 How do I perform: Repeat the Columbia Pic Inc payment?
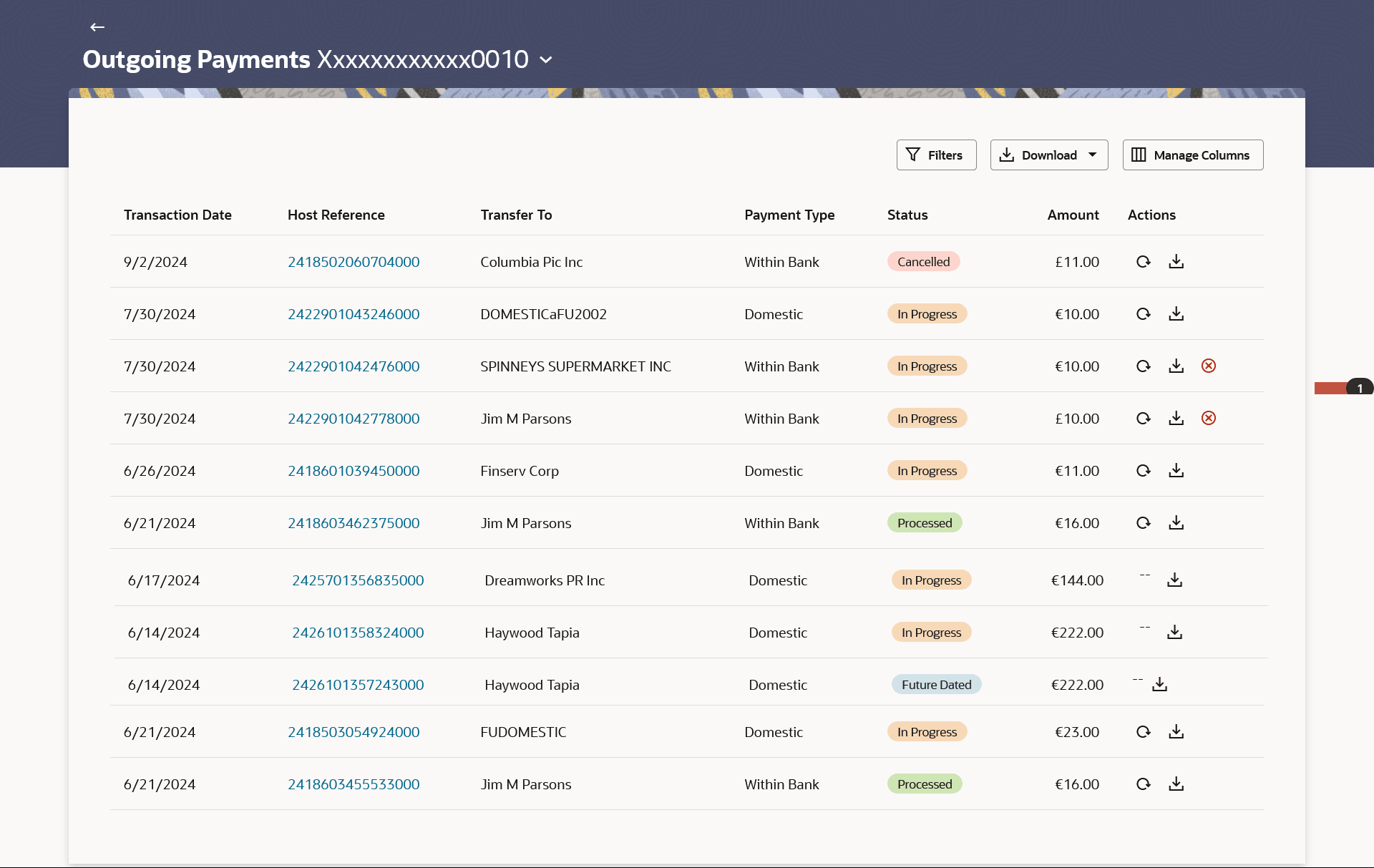point(1143,262)
